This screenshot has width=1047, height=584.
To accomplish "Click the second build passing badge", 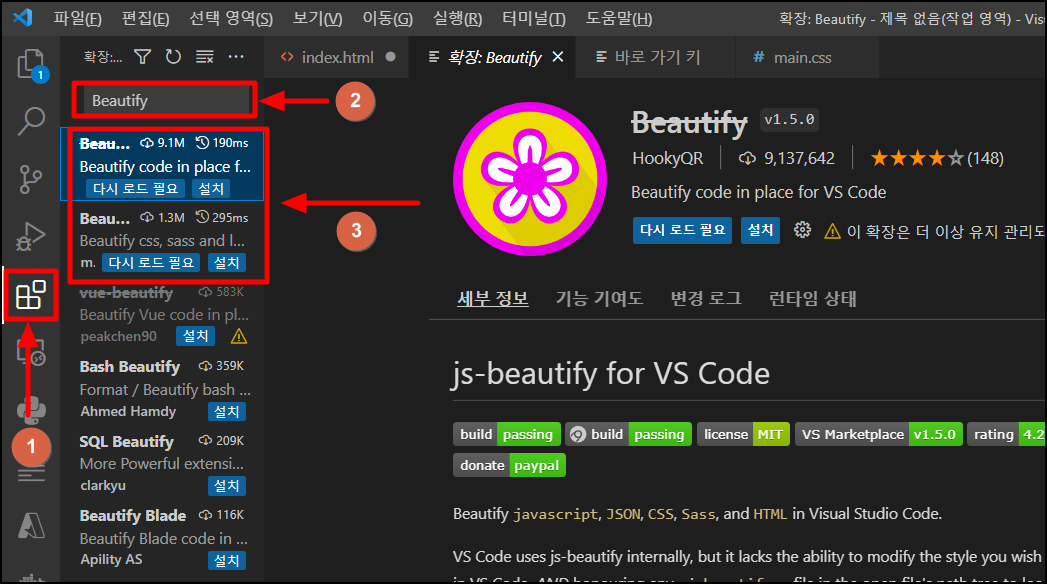I will (628, 434).
